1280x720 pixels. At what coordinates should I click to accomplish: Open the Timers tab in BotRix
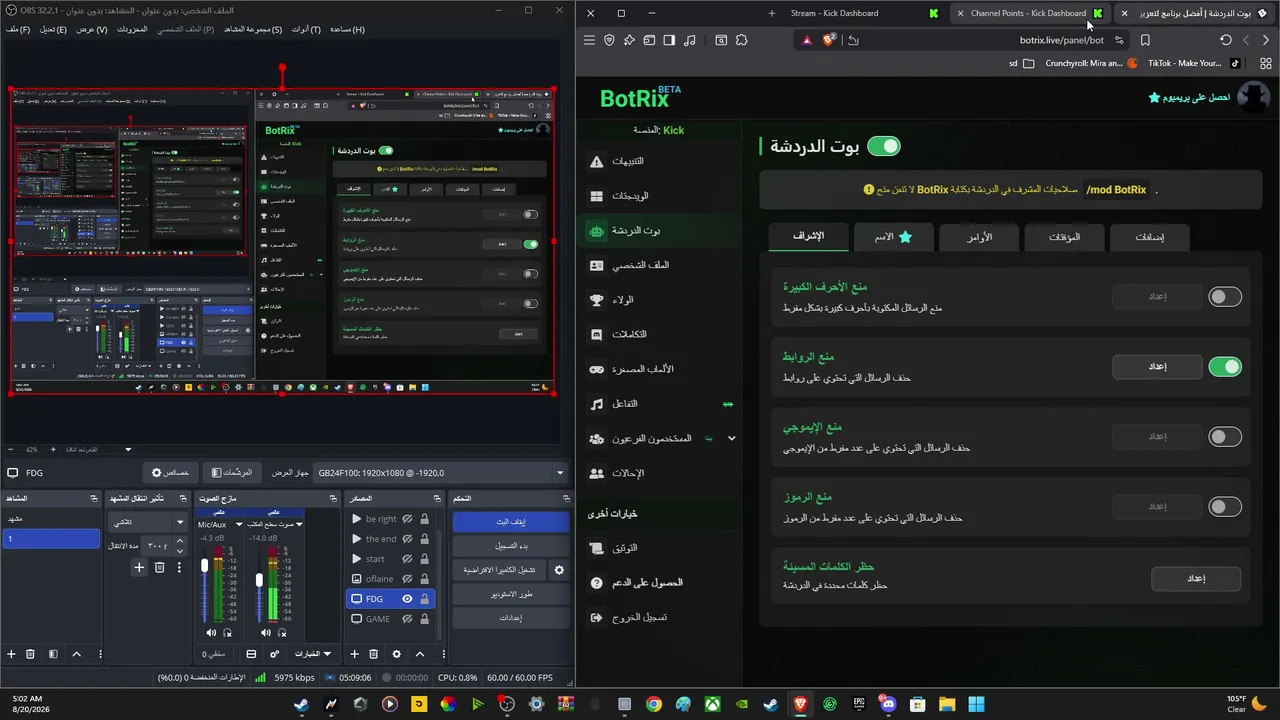coord(1064,237)
